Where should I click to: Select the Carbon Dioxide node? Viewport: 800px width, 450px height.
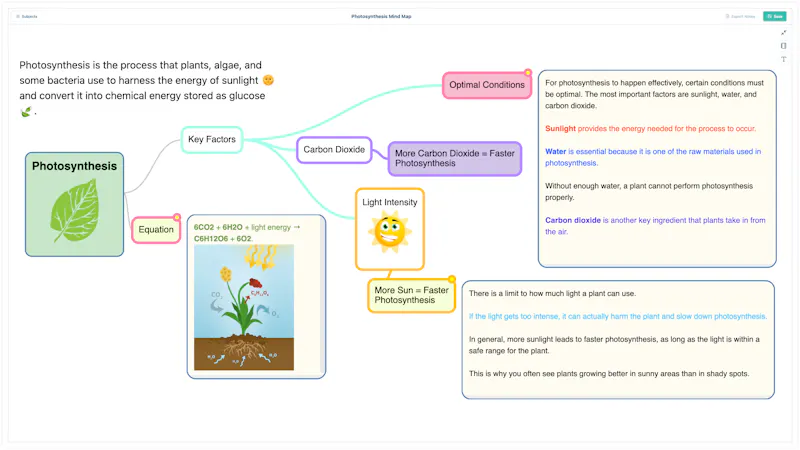334,149
